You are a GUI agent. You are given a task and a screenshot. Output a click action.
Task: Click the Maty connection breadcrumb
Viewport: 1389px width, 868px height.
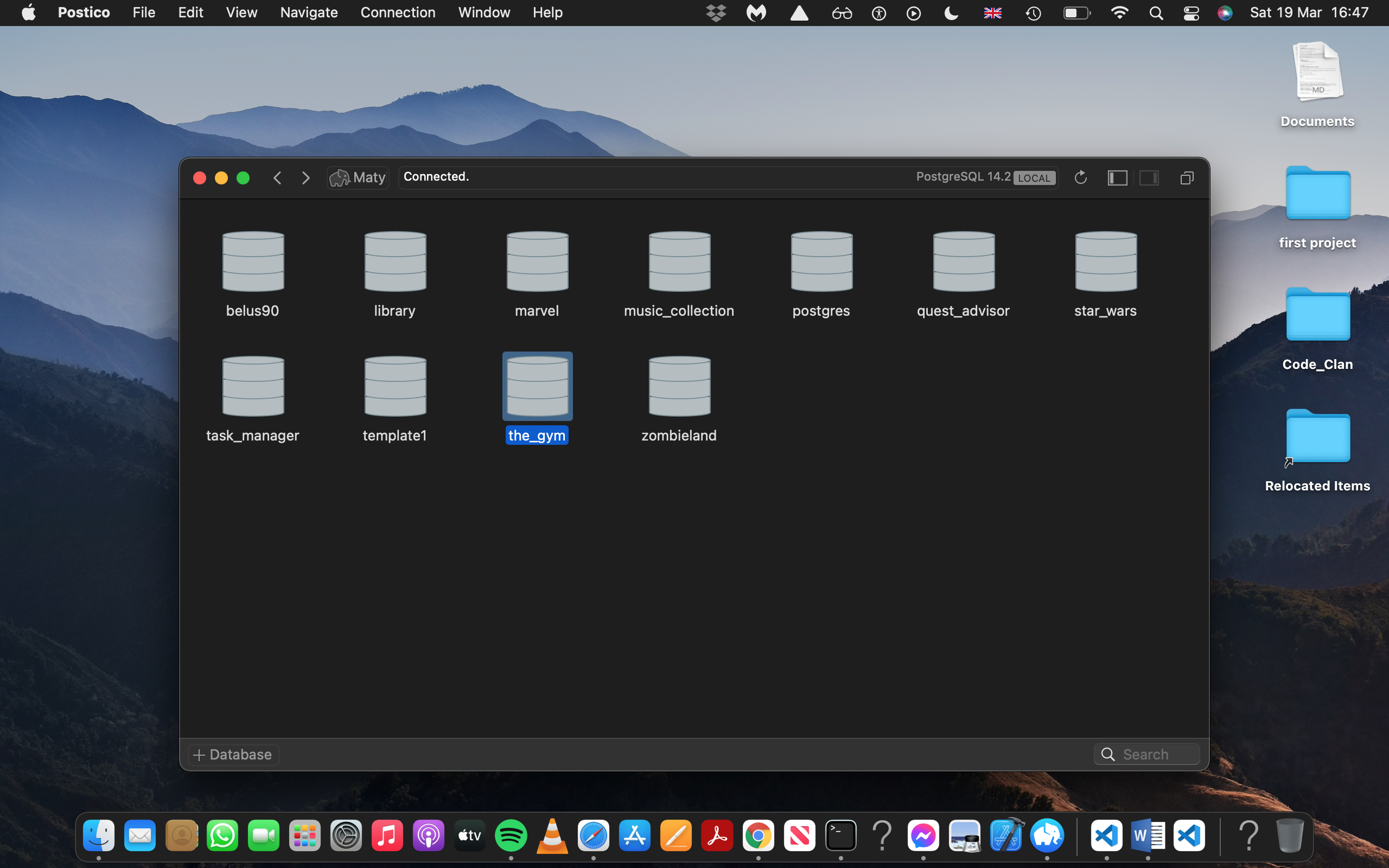[x=358, y=177]
